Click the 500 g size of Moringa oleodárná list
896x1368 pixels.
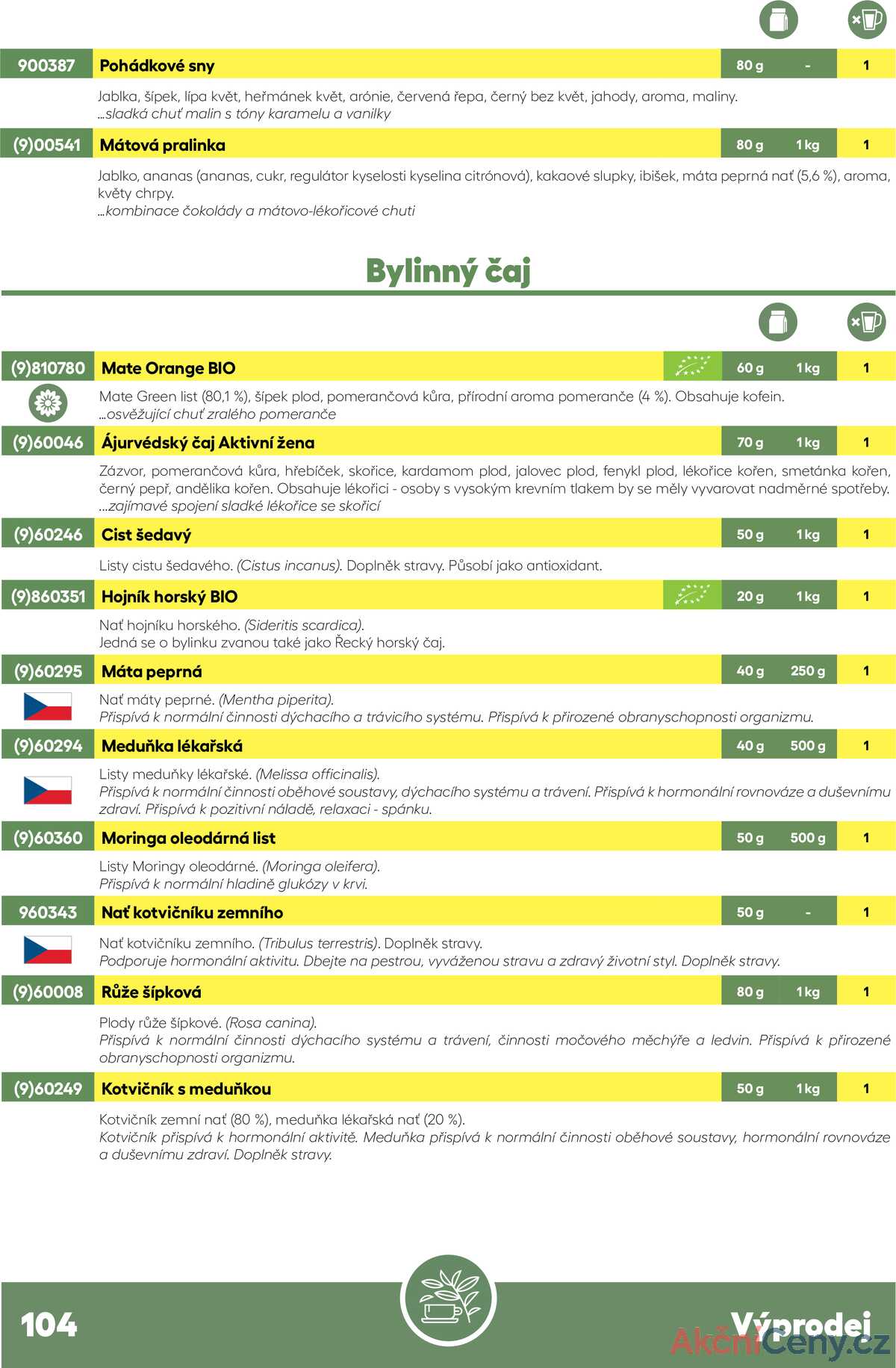pyautogui.click(x=808, y=838)
